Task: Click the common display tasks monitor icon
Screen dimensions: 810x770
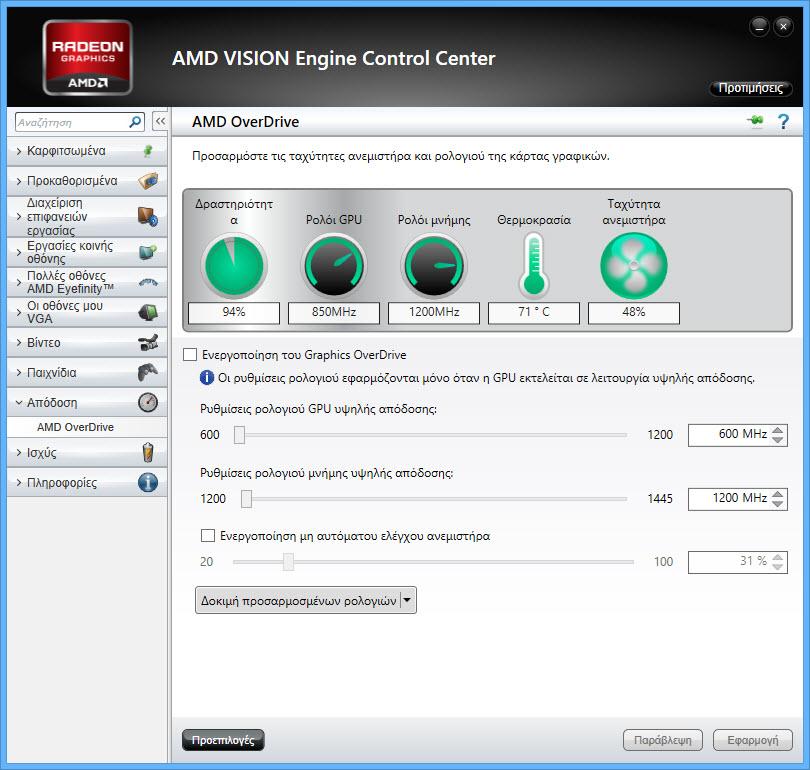Action: coord(148,252)
